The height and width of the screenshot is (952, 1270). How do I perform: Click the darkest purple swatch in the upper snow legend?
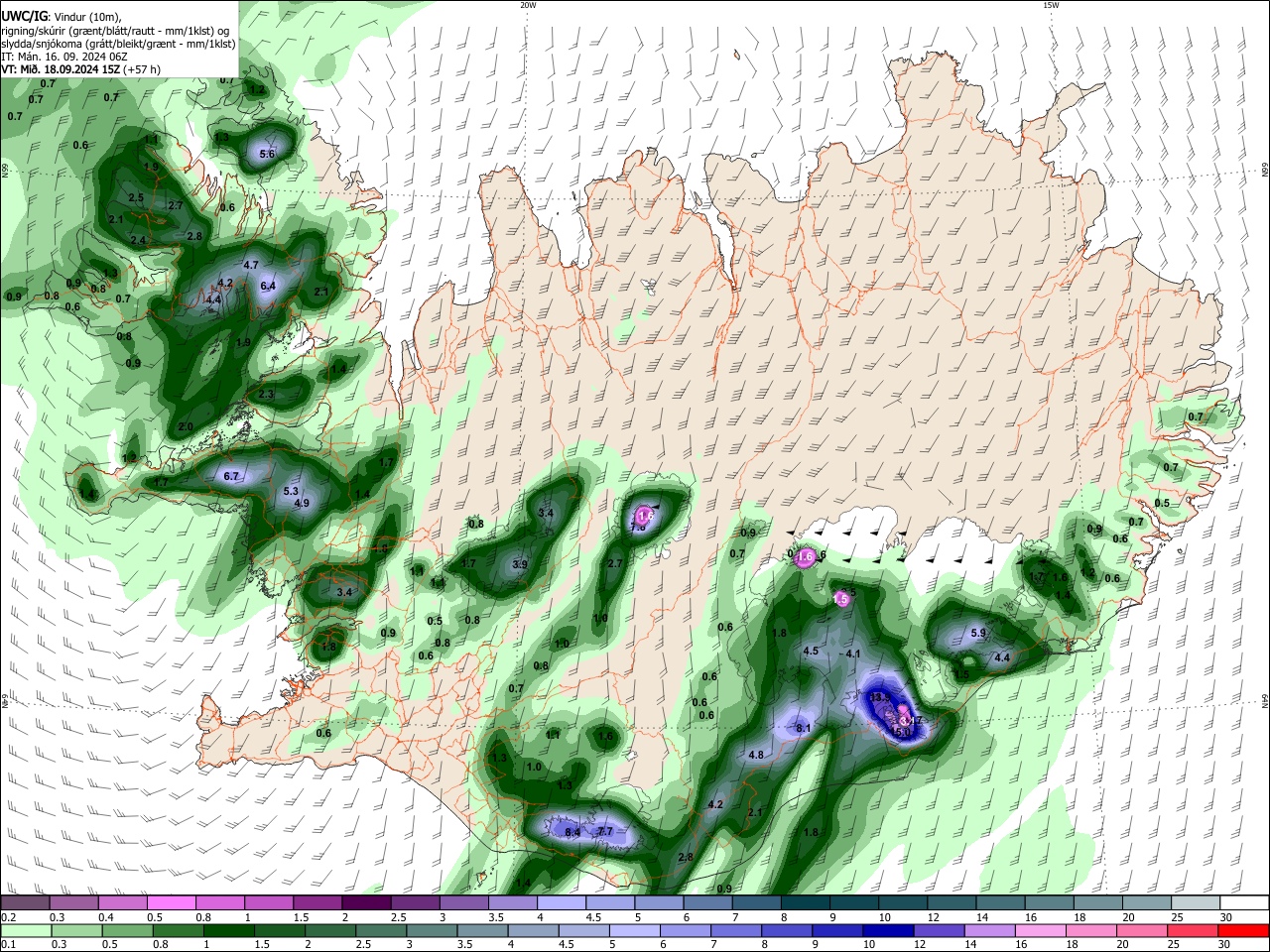coord(365,902)
